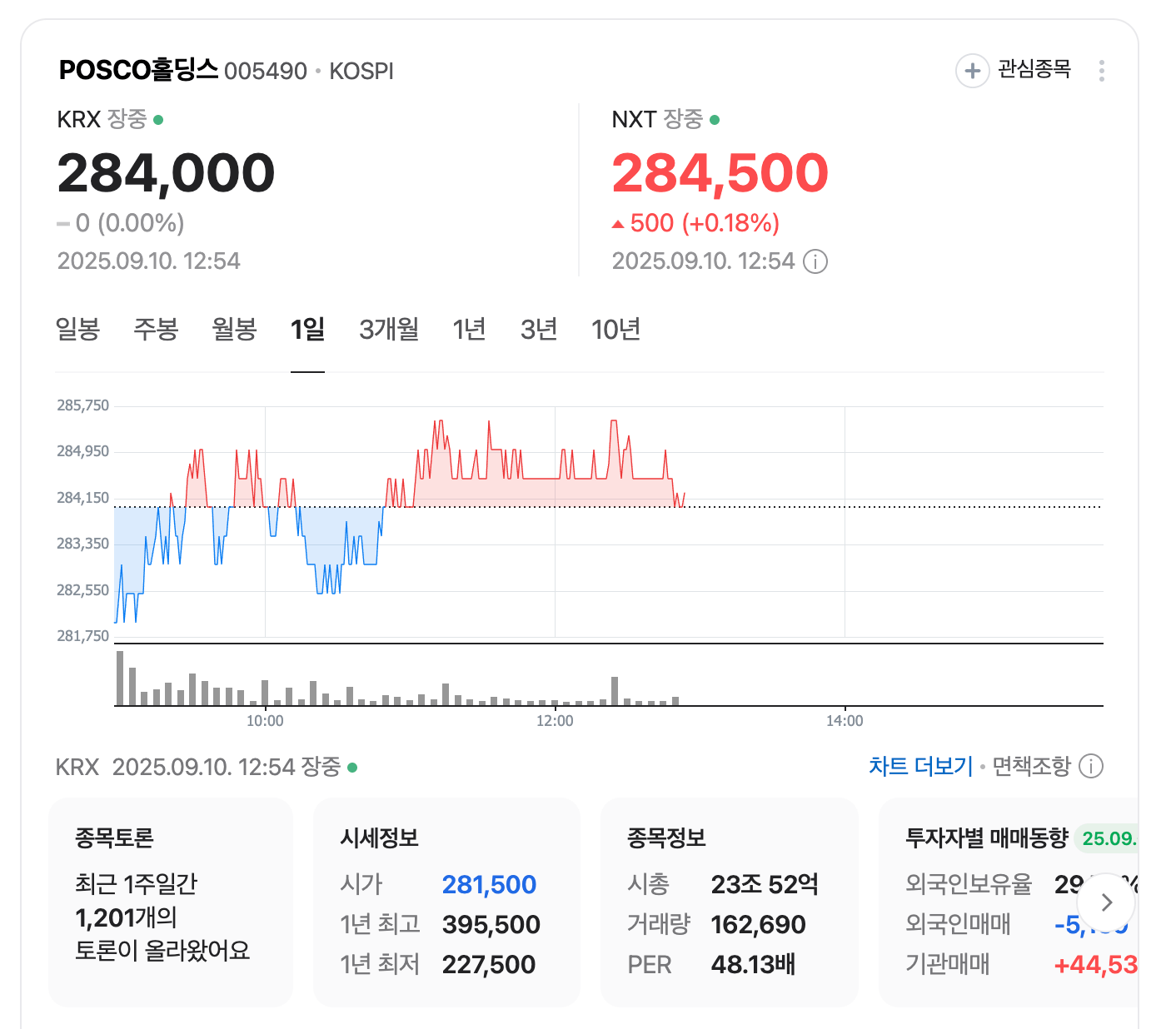Select the 1년 chart period
1176x1029 pixels.
coord(469,330)
